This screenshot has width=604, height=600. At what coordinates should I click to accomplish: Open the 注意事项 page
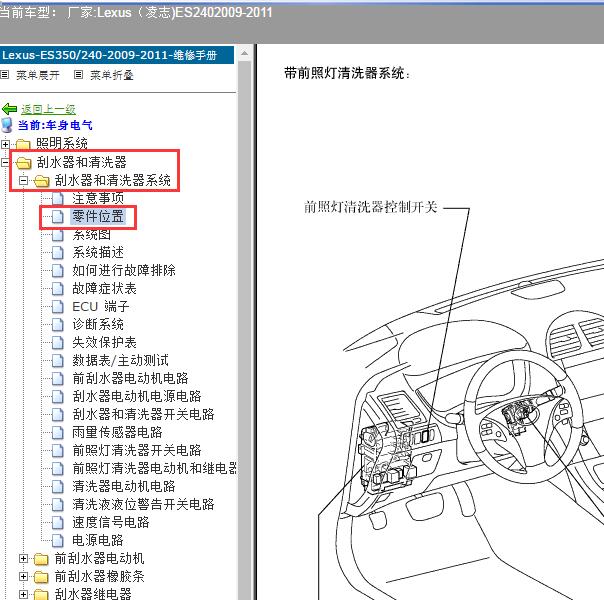[x=98, y=198]
